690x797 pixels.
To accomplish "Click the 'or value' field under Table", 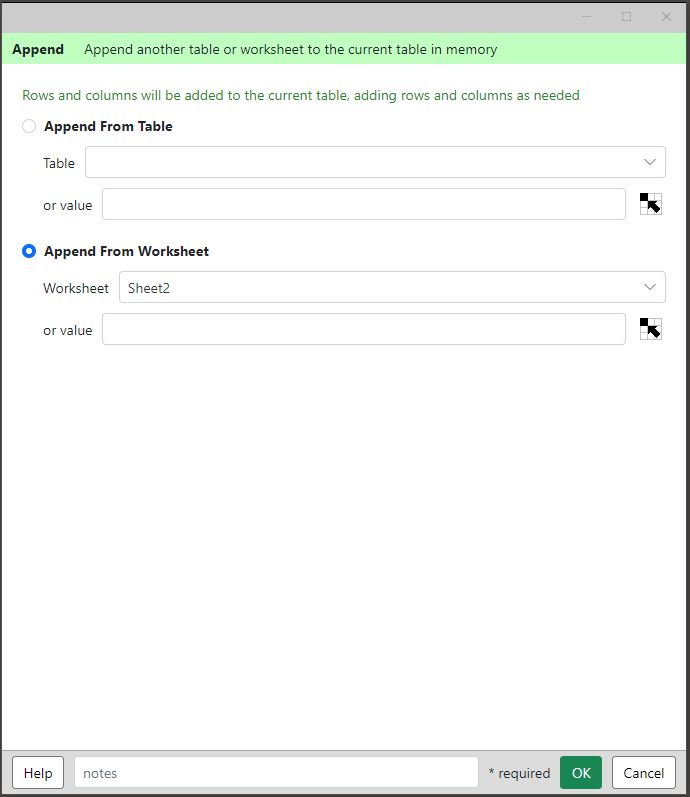I will tap(364, 204).
